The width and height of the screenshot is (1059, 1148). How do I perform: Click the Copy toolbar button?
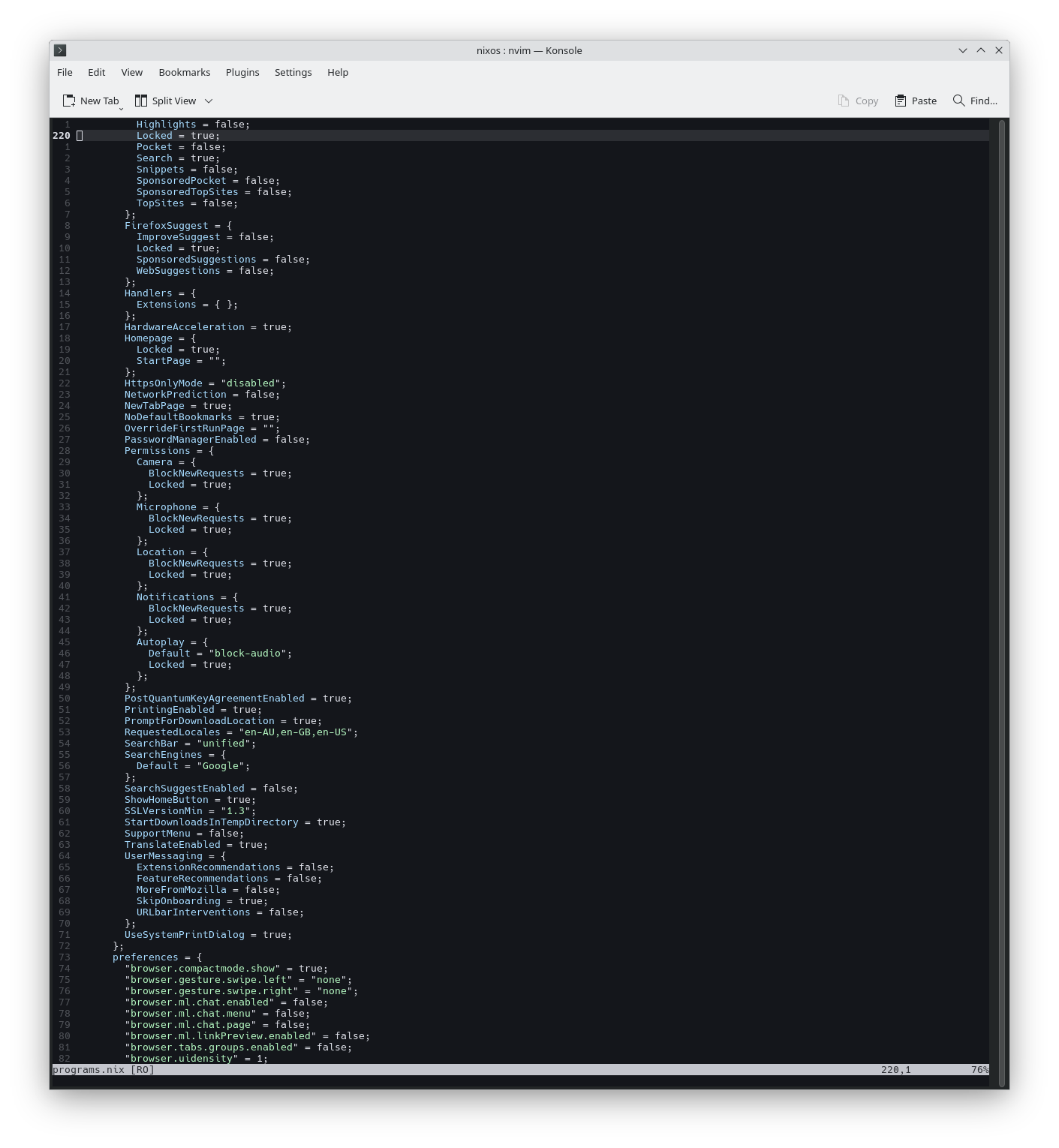(x=858, y=101)
